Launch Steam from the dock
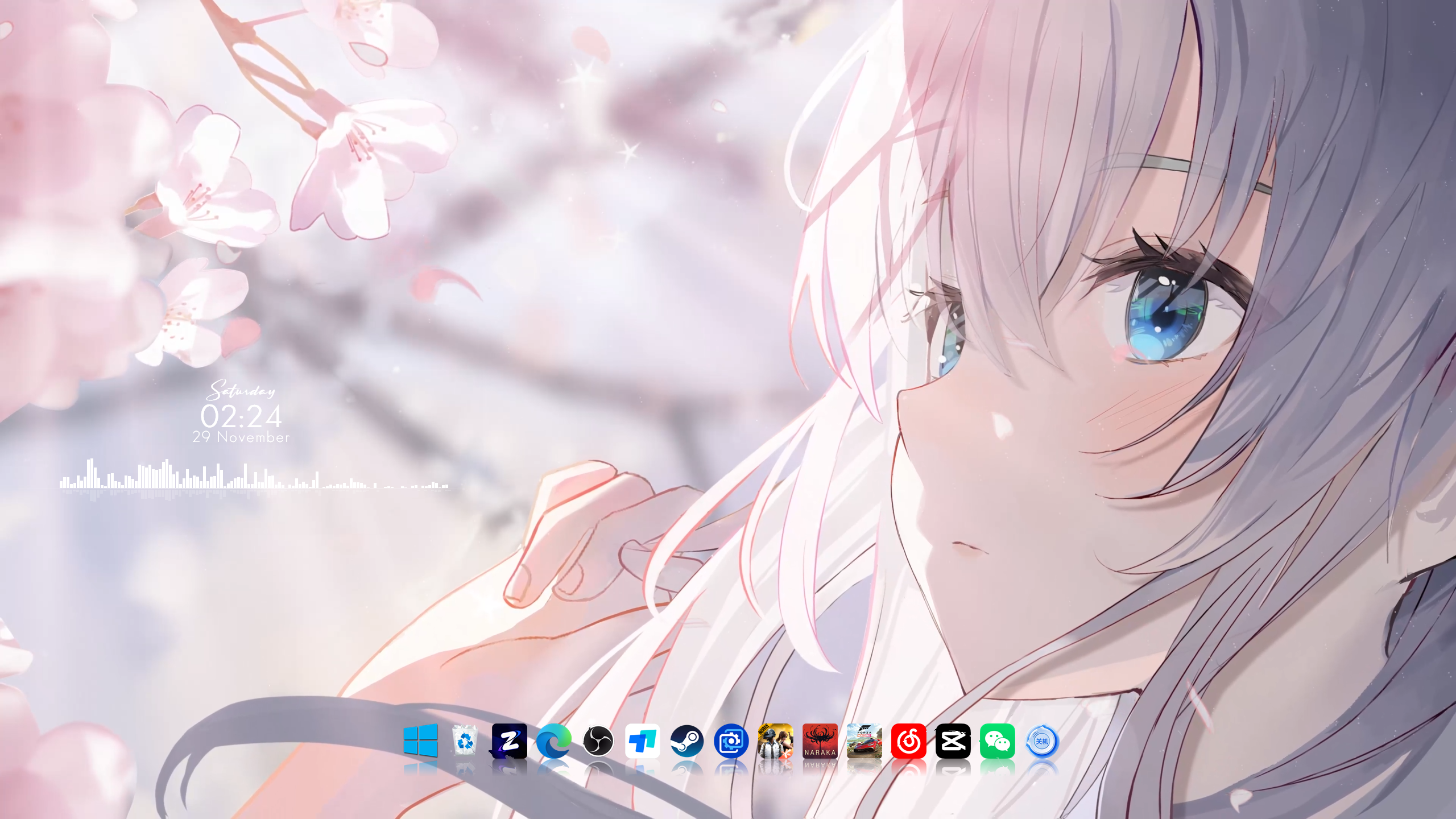1456x819 pixels. point(686,741)
